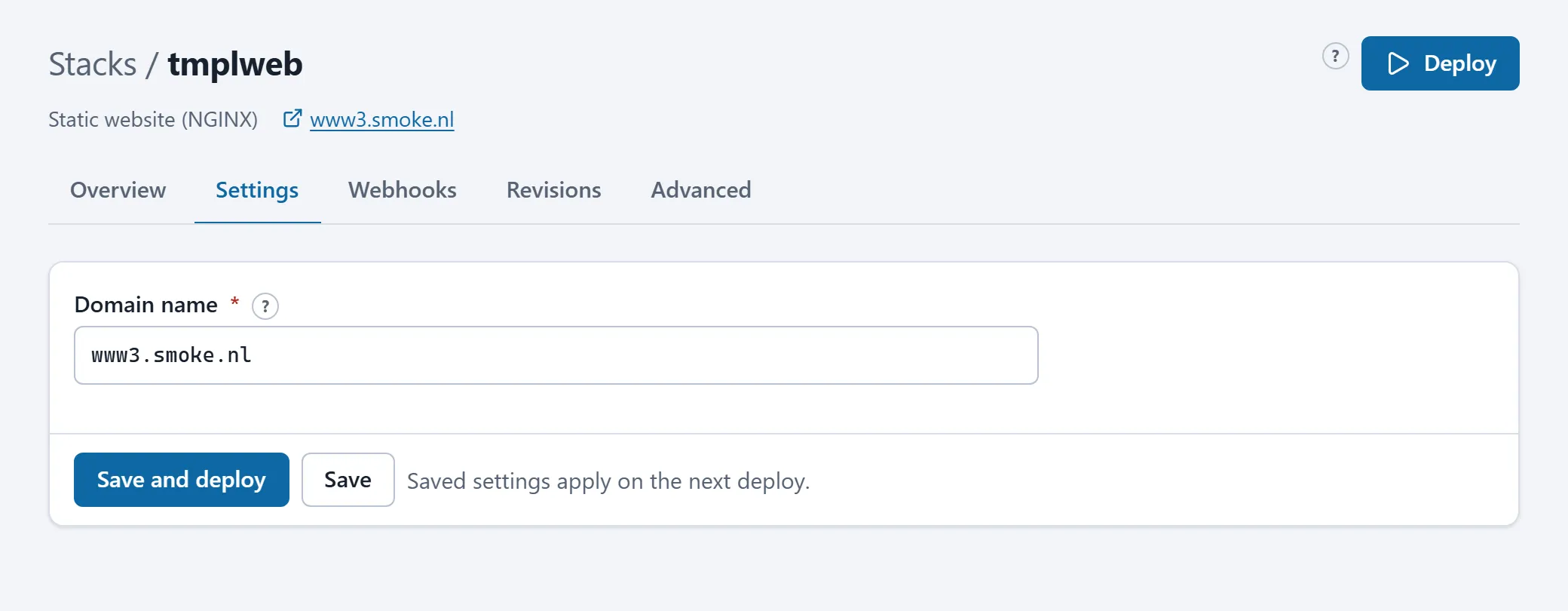Open the Webhooks tab

pyautogui.click(x=403, y=190)
